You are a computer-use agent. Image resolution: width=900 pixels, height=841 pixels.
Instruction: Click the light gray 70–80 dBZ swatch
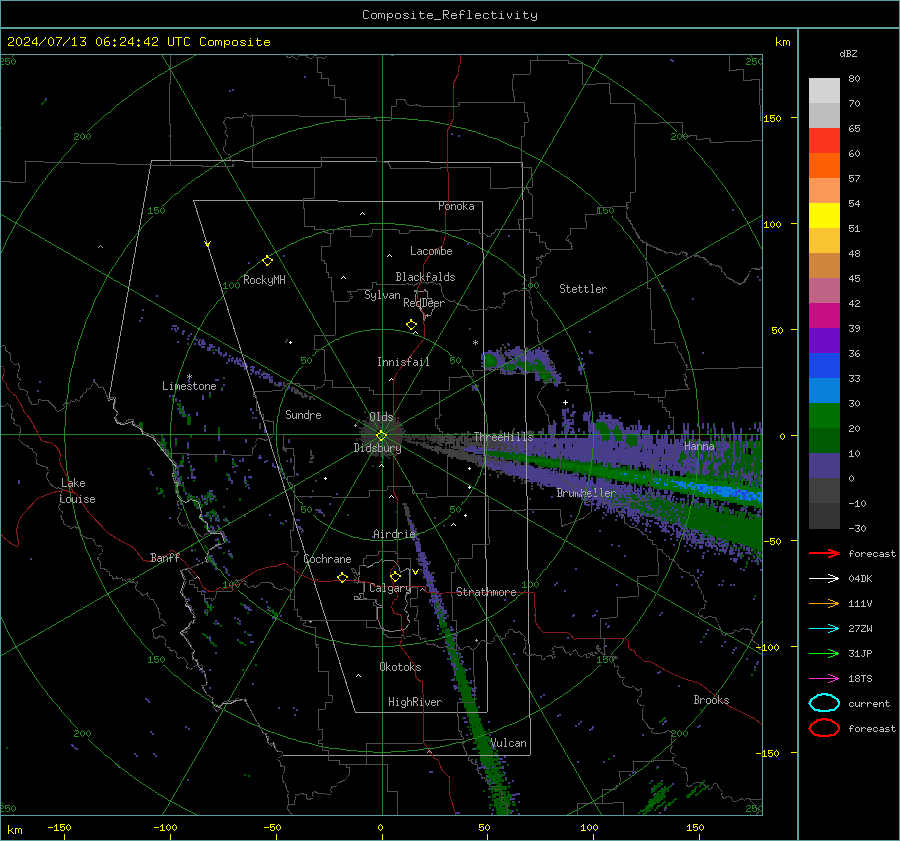click(824, 90)
